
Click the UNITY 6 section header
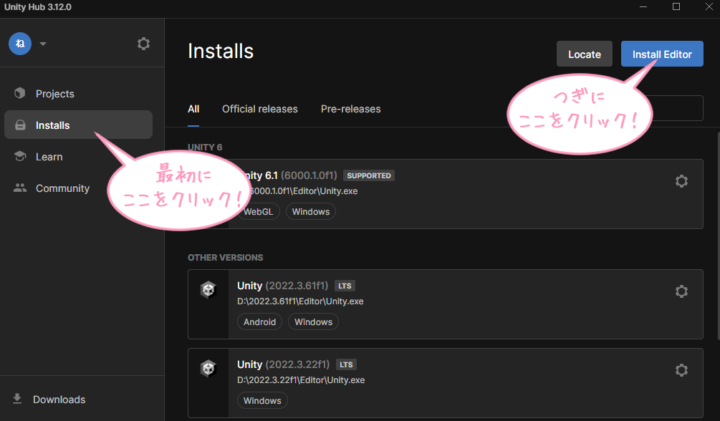(x=205, y=147)
